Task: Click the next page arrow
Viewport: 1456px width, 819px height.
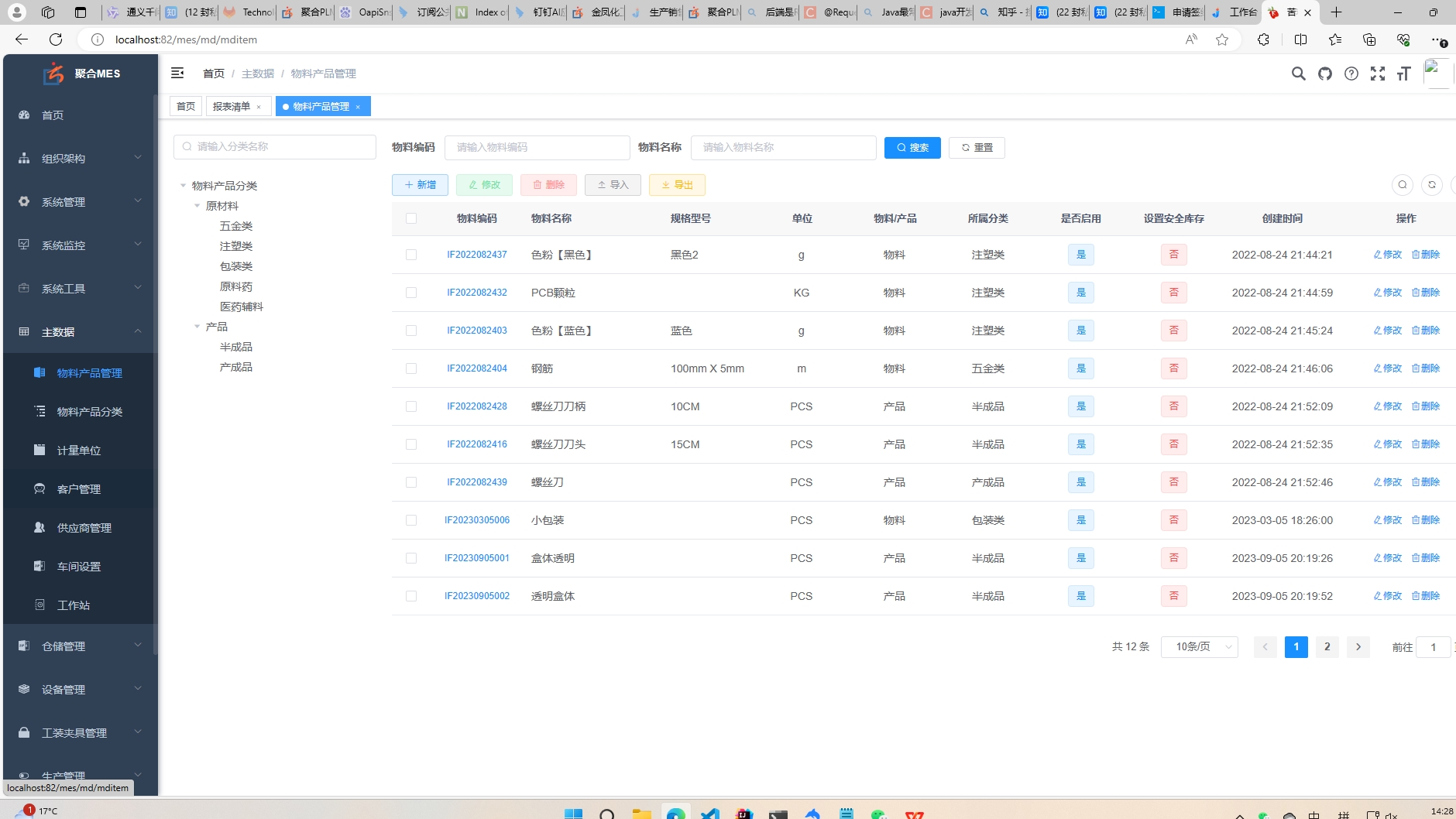Action: (1358, 647)
